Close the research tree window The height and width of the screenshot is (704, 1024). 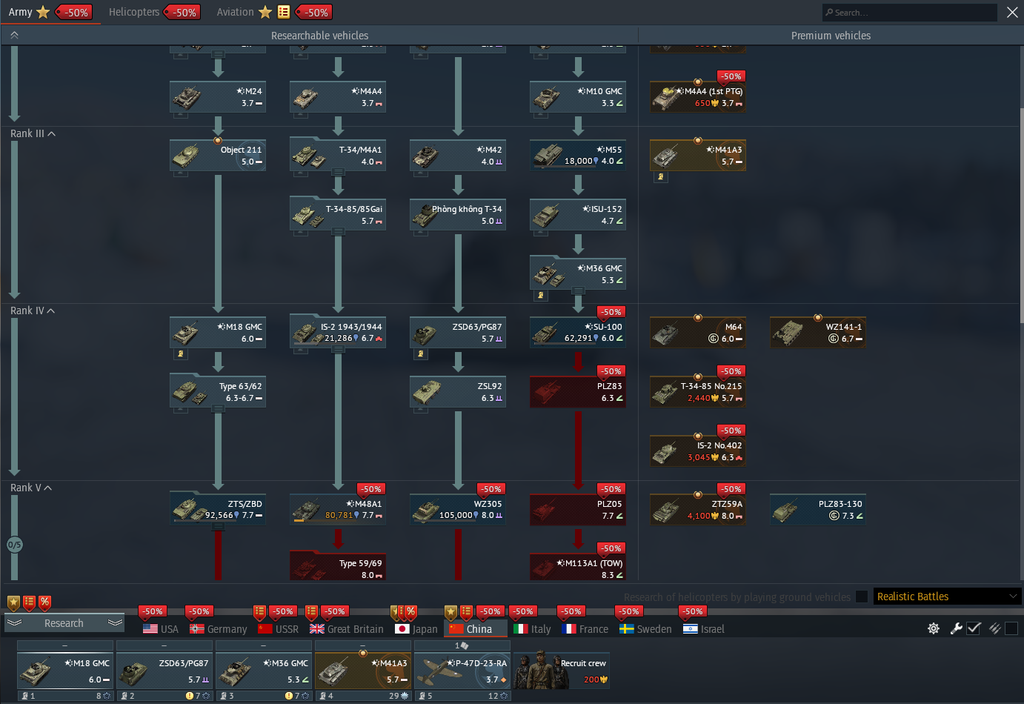pos(1012,12)
